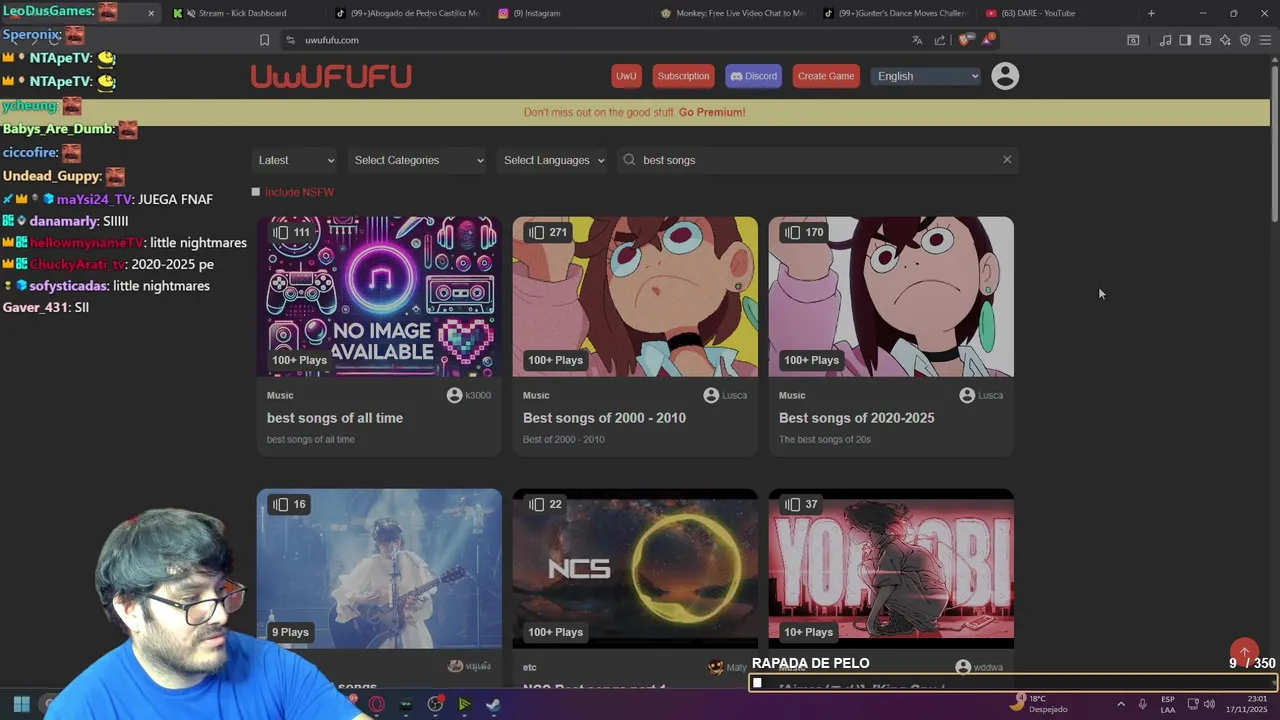
Task: Follow the Go Premium! link
Action: pyautogui.click(x=712, y=112)
